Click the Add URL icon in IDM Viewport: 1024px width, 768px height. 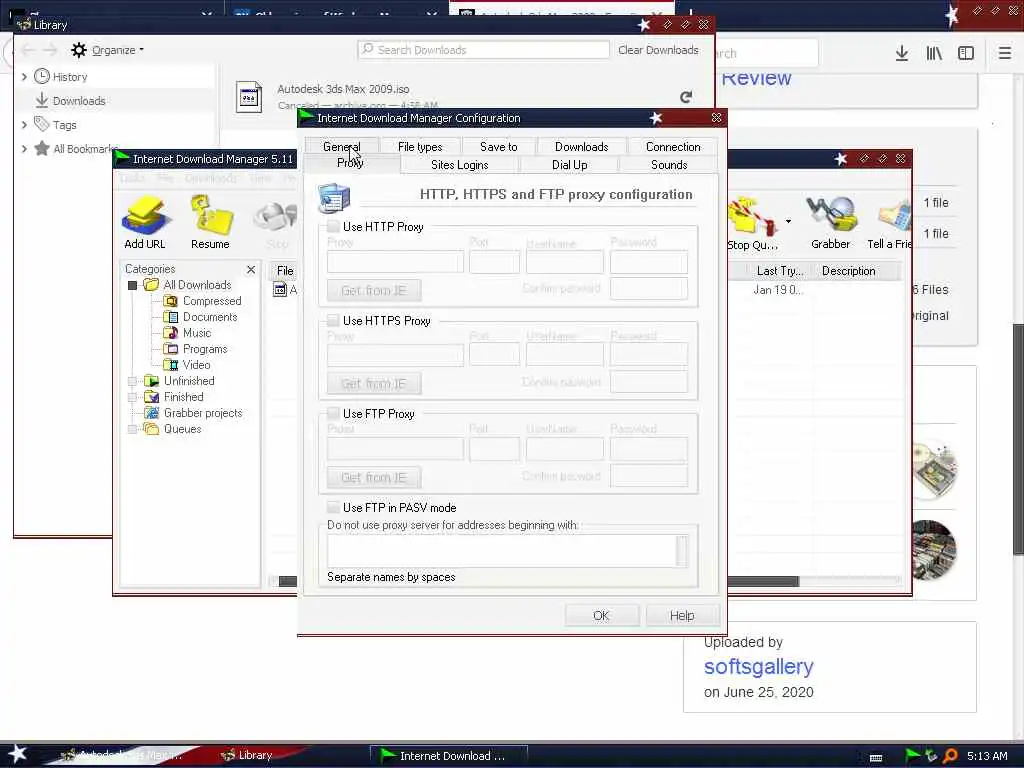(x=145, y=217)
